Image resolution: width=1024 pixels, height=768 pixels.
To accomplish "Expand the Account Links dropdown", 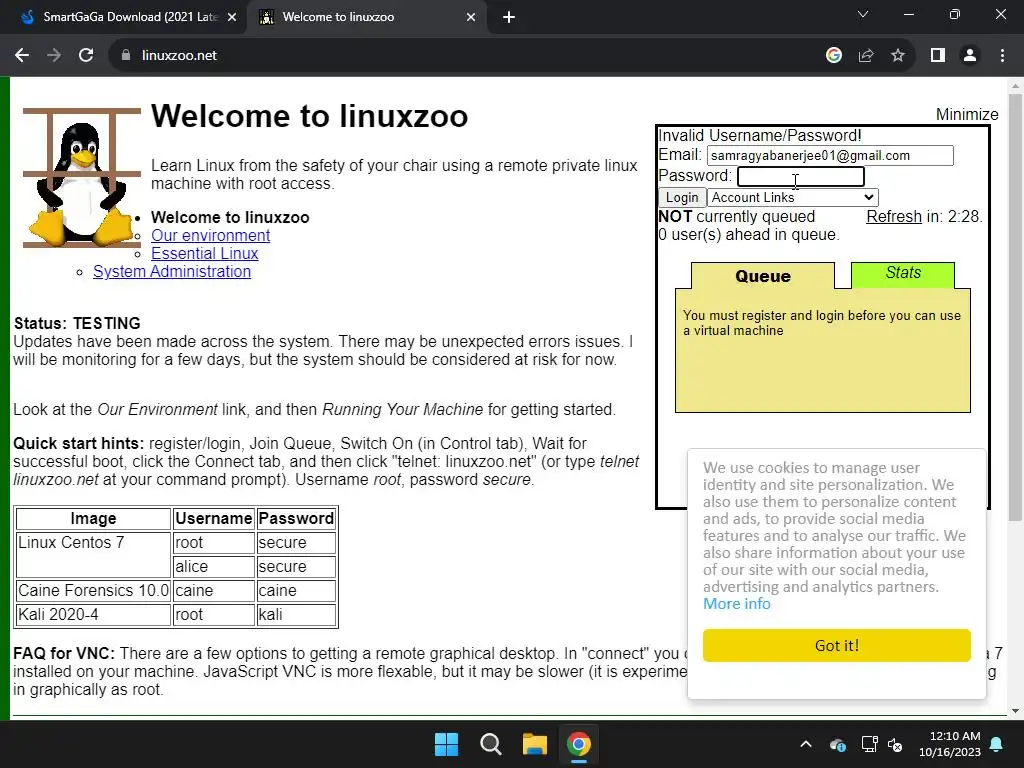I will [x=793, y=197].
